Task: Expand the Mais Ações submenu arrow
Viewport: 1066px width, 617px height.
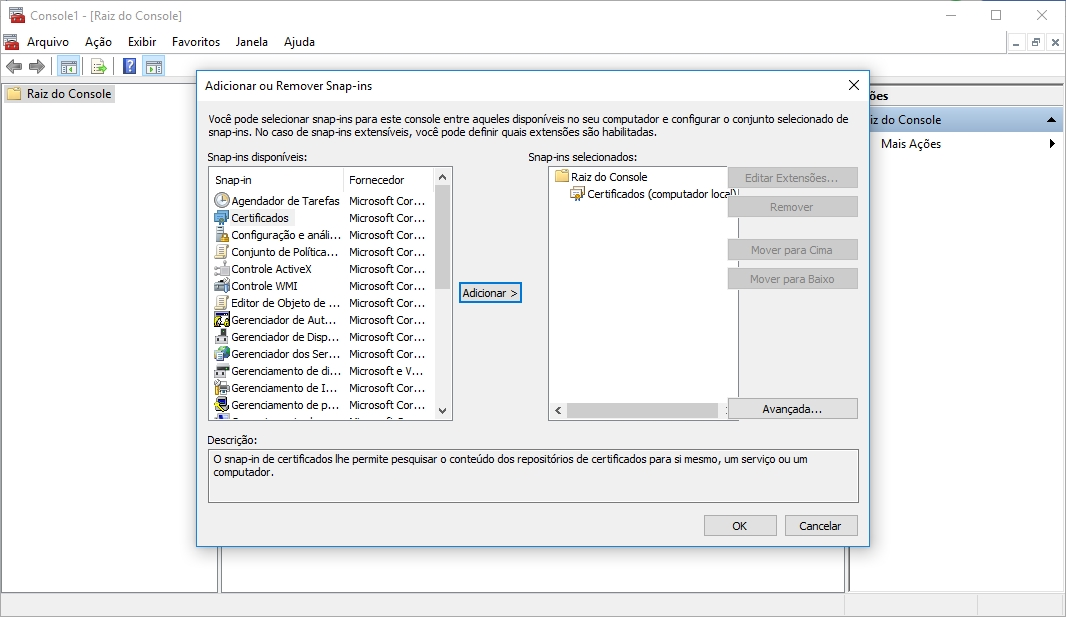Action: [1052, 143]
